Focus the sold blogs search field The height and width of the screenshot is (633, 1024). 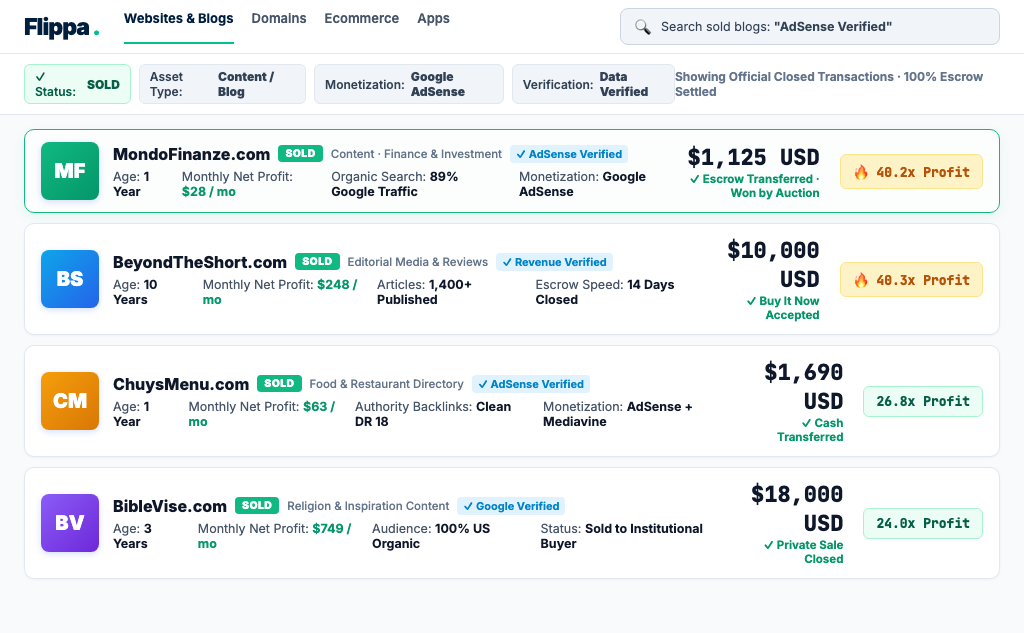pos(810,27)
